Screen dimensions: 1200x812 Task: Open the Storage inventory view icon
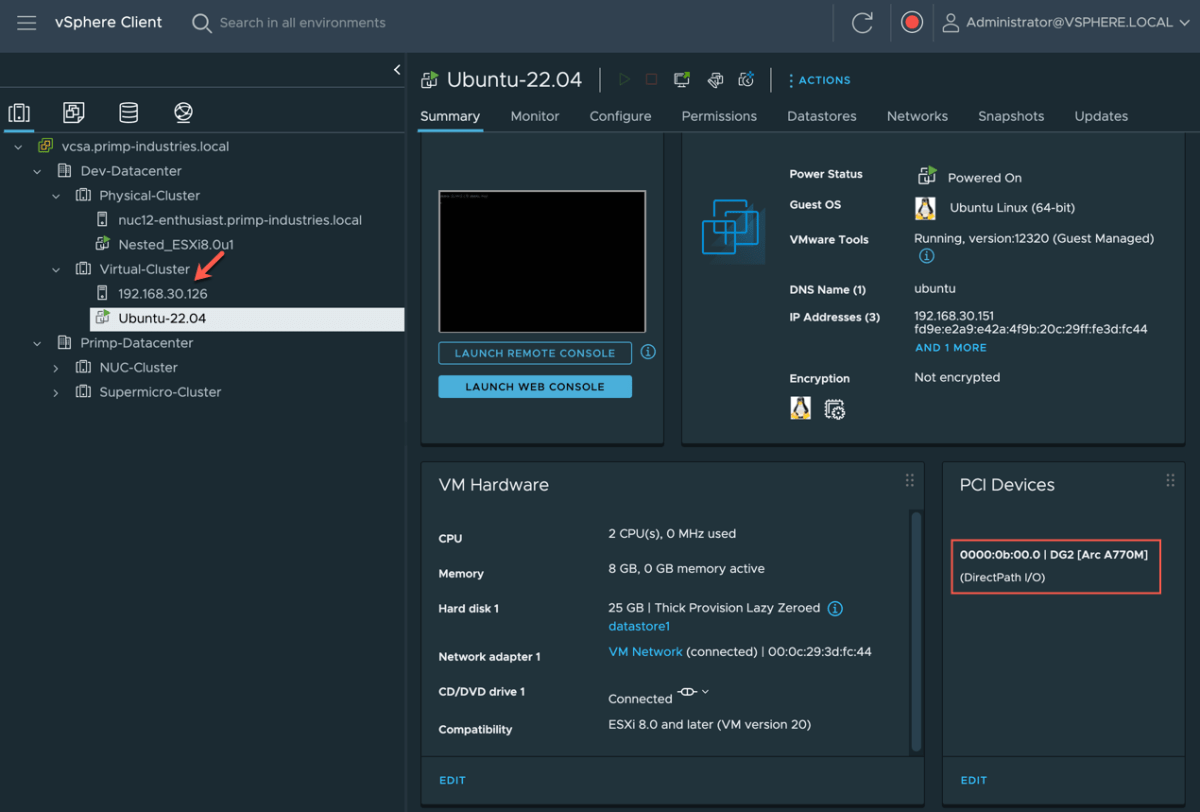point(128,112)
